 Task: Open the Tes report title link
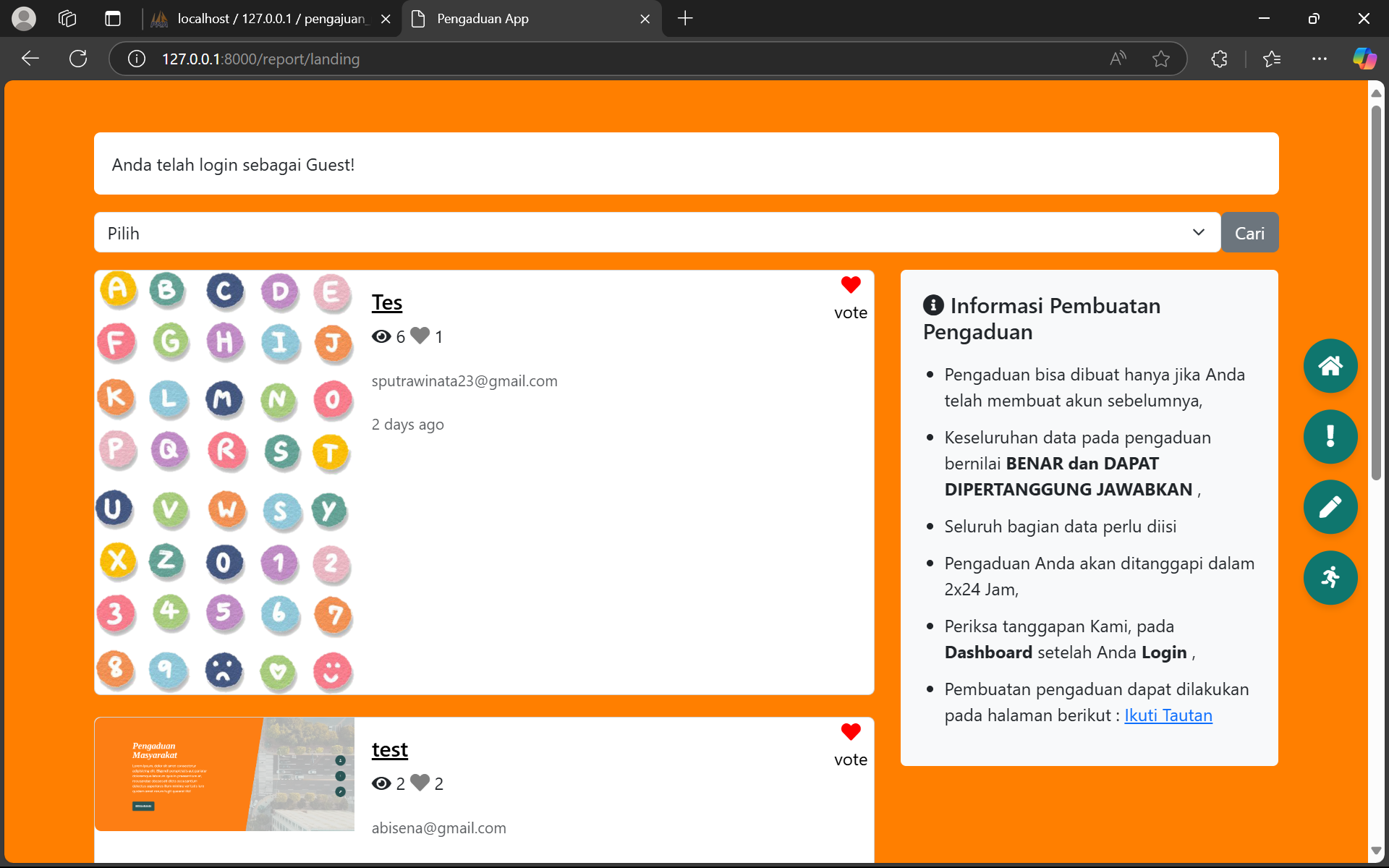[x=386, y=302]
